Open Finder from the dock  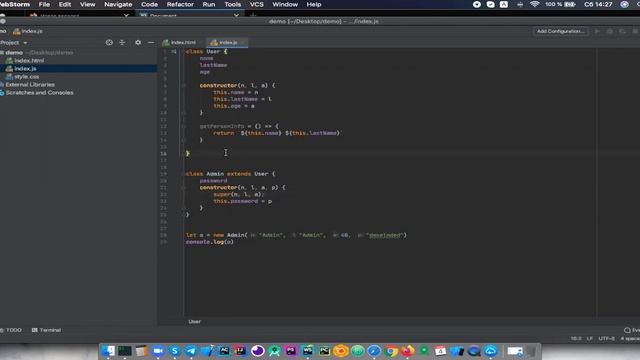pyautogui.click(x=108, y=351)
